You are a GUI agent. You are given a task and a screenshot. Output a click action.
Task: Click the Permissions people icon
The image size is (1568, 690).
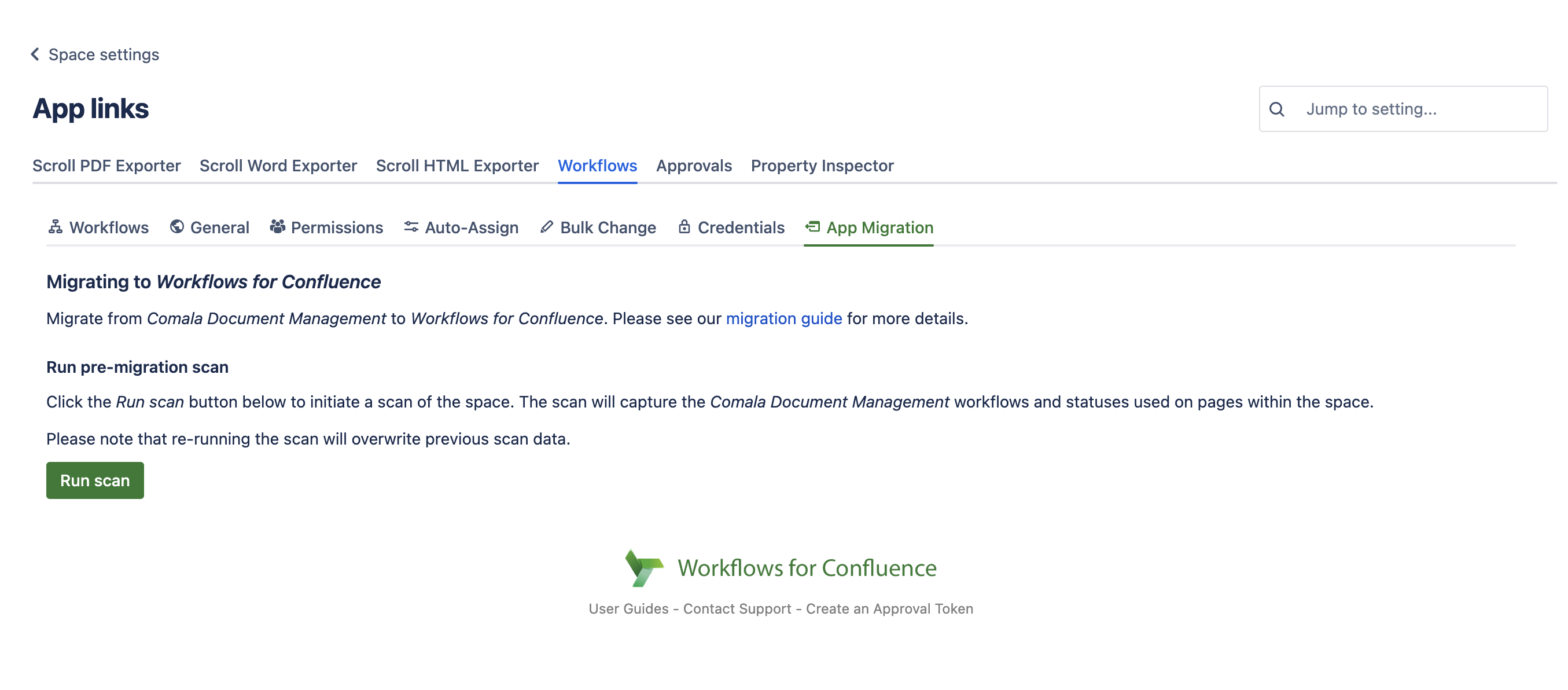click(x=278, y=226)
